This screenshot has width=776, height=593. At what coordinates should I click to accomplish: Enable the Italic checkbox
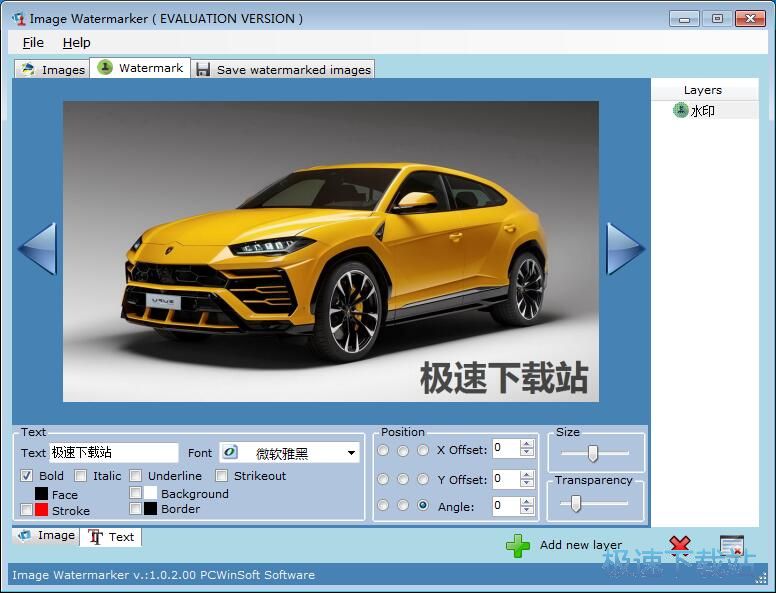pos(81,476)
